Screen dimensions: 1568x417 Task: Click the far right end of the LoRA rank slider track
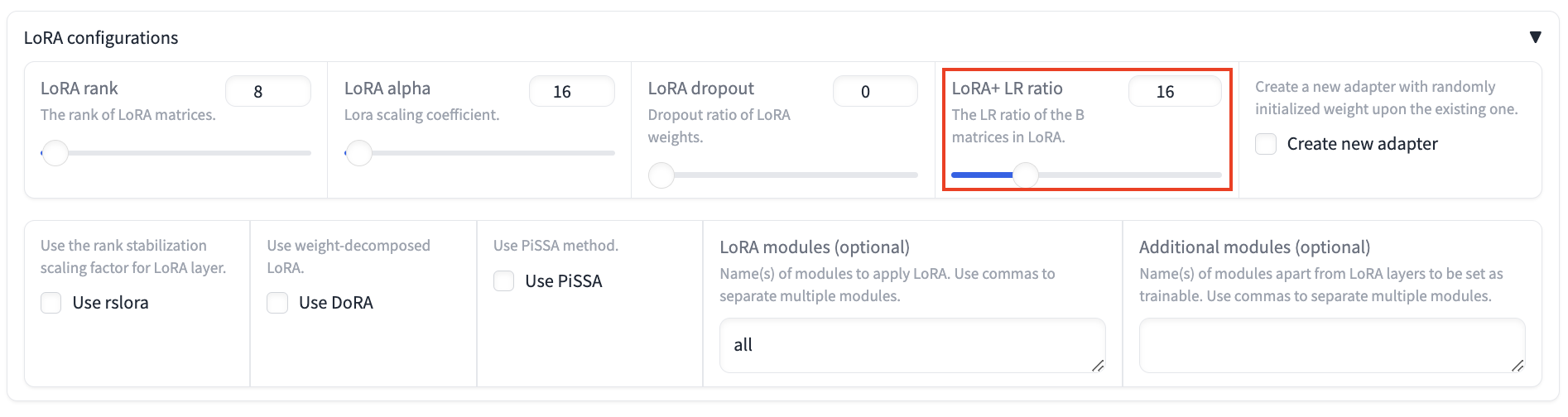308,153
